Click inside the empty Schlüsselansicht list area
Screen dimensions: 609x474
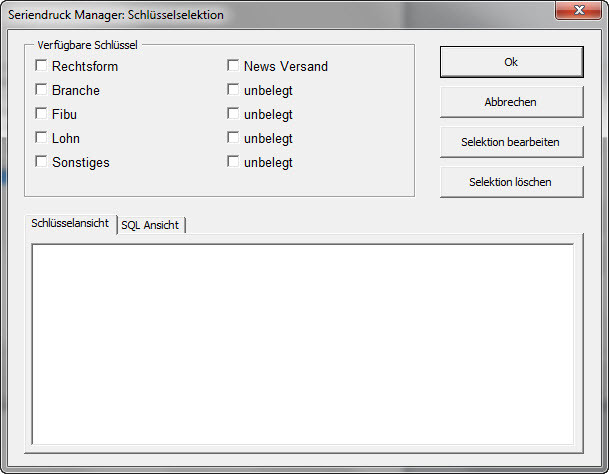303,344
